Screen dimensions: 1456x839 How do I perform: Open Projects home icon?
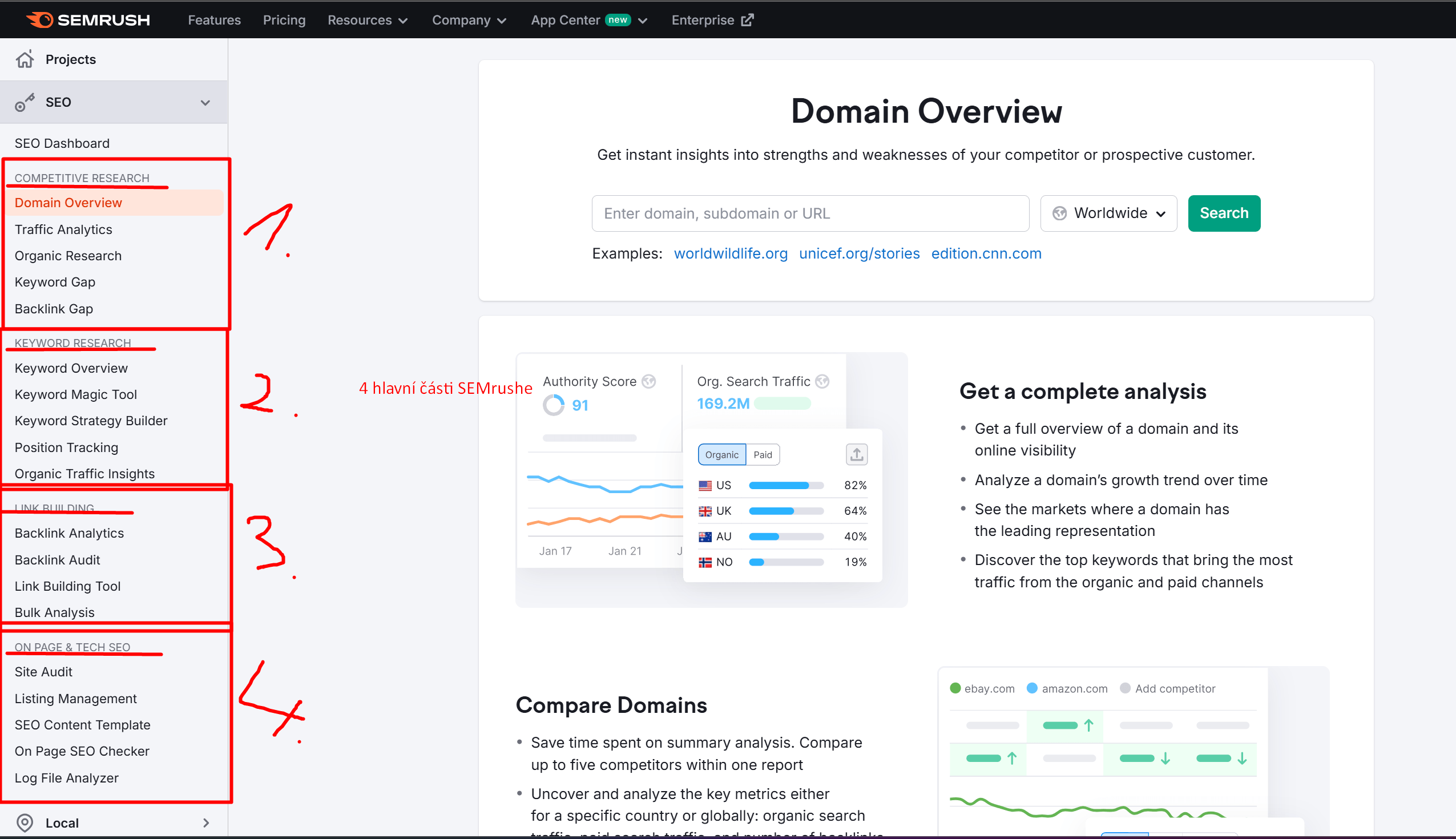(x=25, y=59)
